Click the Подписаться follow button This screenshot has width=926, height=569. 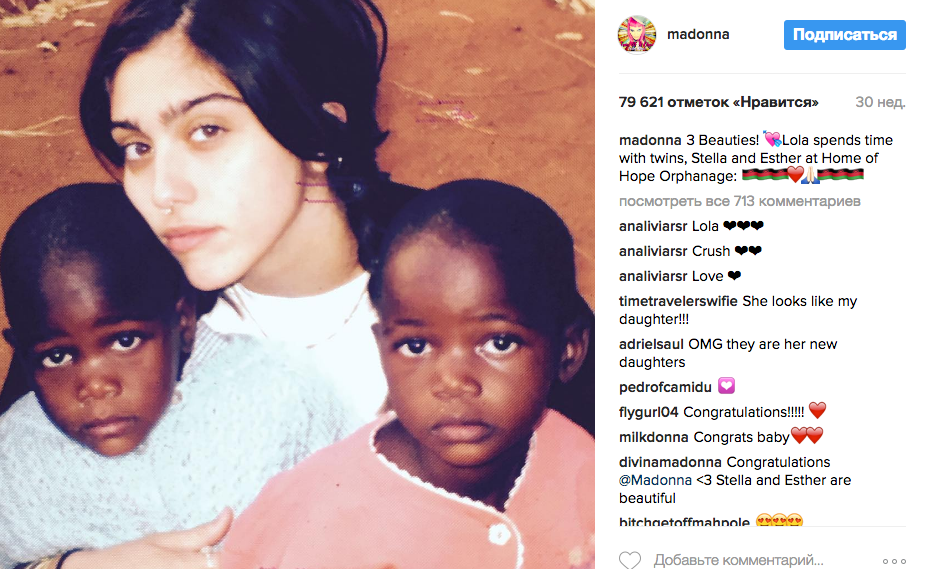tap(845, 35)
